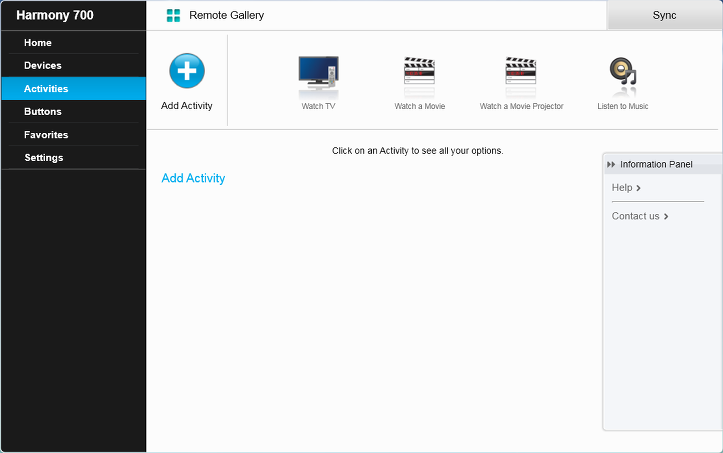Viewport: 723px width, 453px height.
Task: Open the Remote Gallery label
Action: click(x=226, y=15)
